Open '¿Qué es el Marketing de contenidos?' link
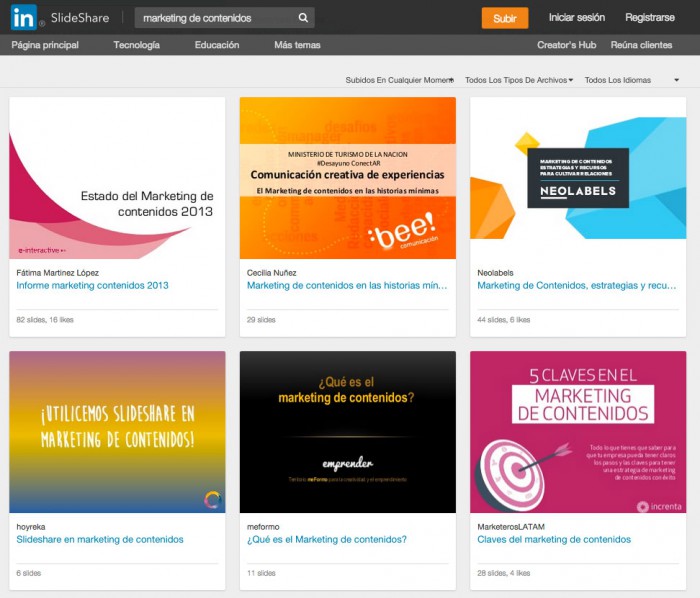700x598 pixels. 327,540
